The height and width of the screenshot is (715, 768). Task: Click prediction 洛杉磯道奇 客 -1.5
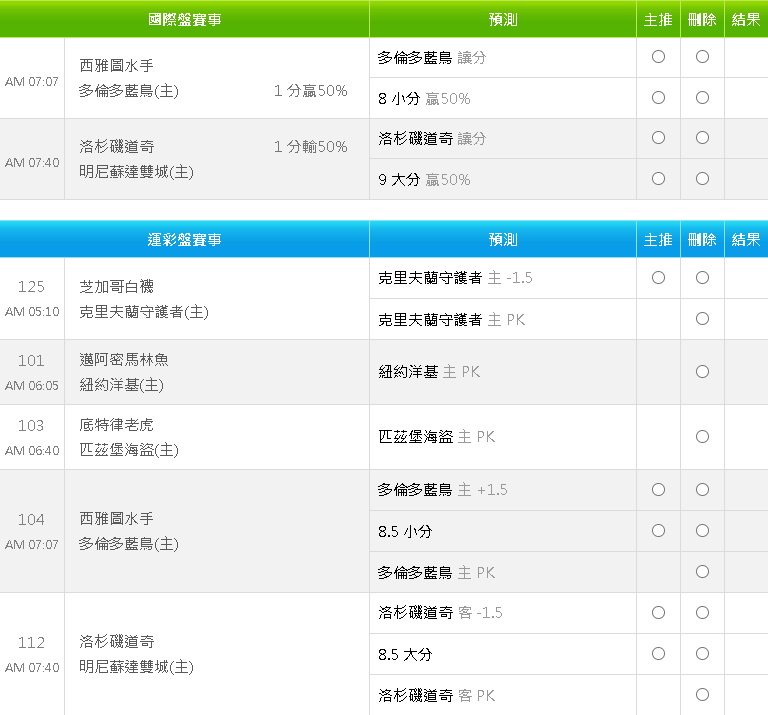[x=440, y=613]
